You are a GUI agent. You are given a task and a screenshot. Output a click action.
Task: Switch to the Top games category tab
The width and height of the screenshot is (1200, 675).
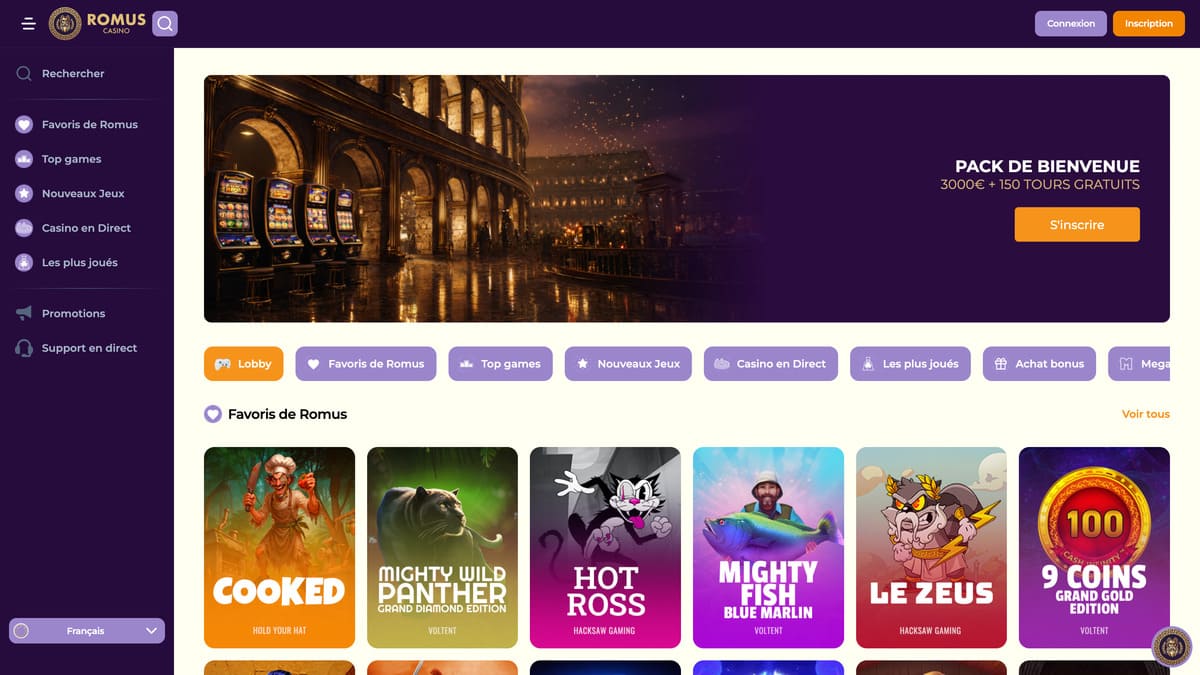(501, 364)
